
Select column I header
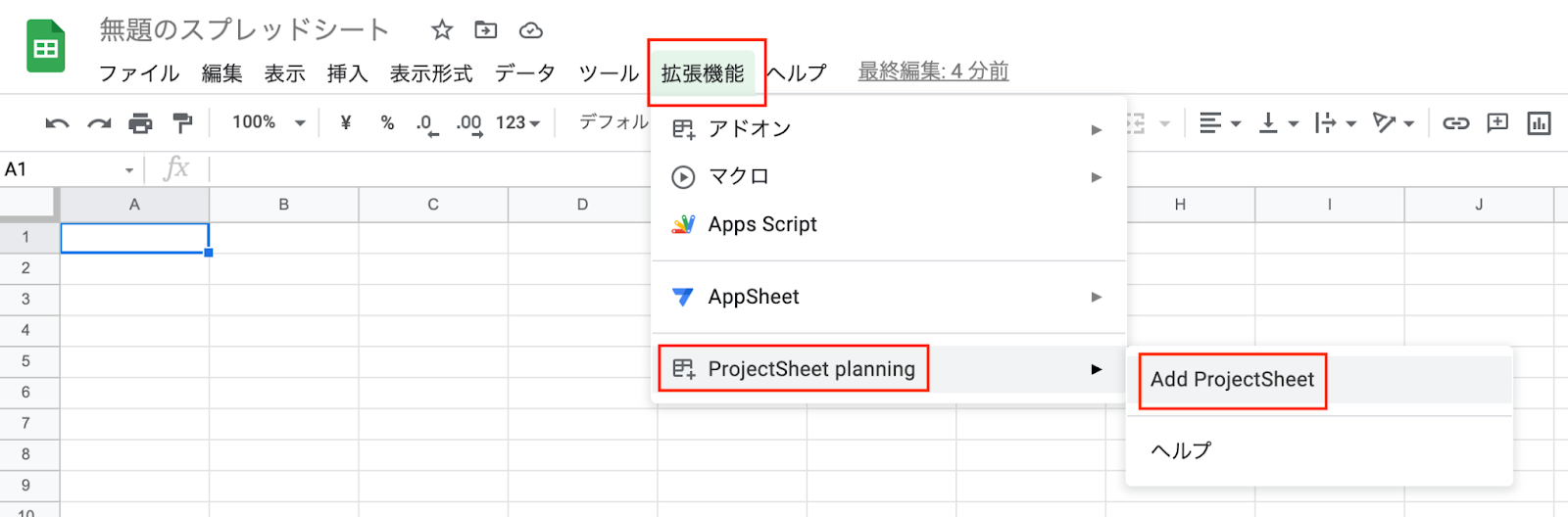coord(1330,205)
